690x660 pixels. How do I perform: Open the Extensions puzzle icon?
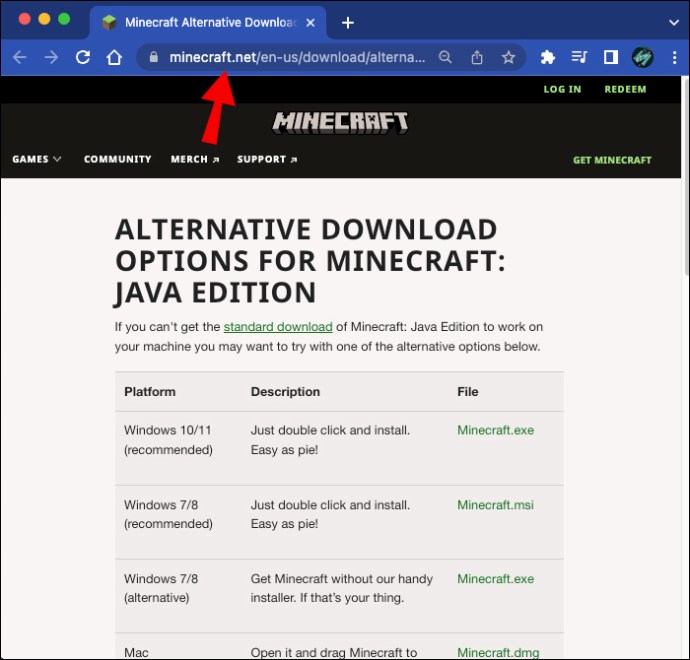click(547, 57)
